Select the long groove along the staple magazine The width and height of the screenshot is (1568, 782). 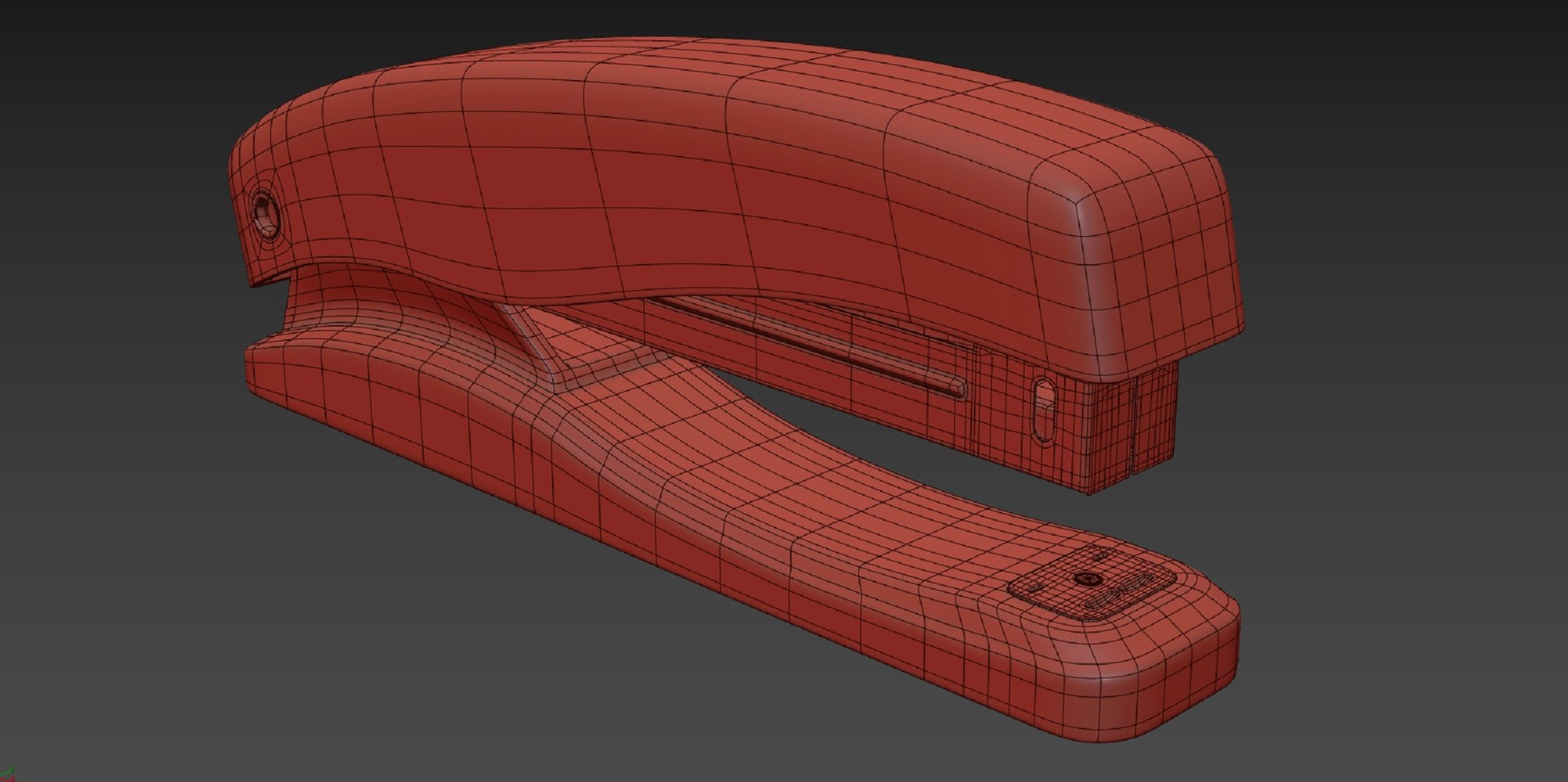(x=808, y=347)
